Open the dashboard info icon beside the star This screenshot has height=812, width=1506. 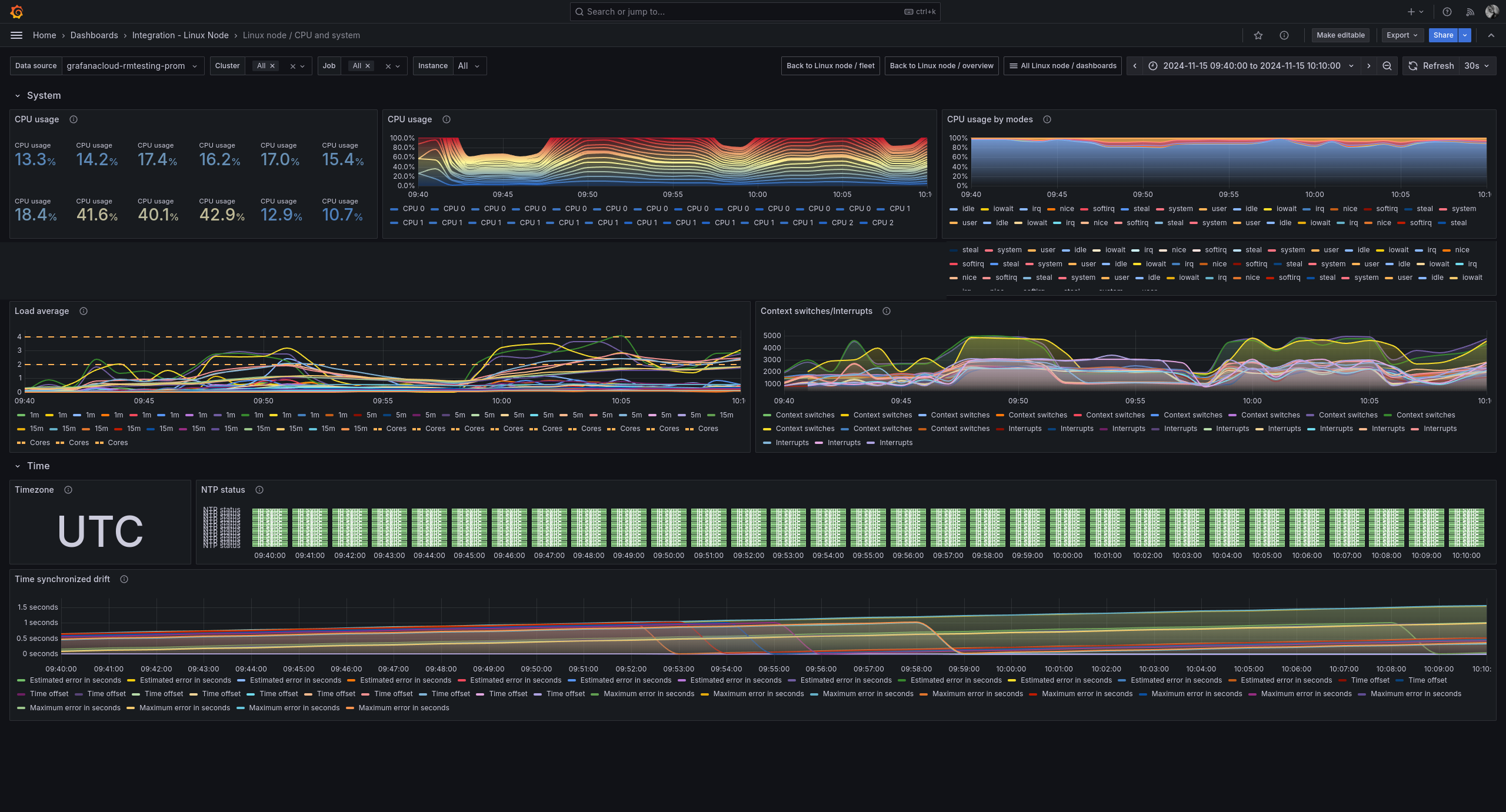1284,35
